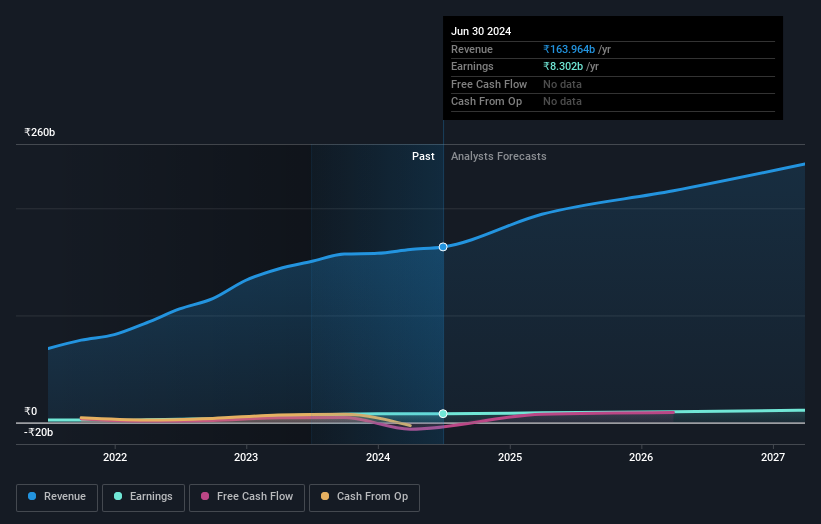
Task: Click the teal Earnings legend dot
Action: point(118,496)
